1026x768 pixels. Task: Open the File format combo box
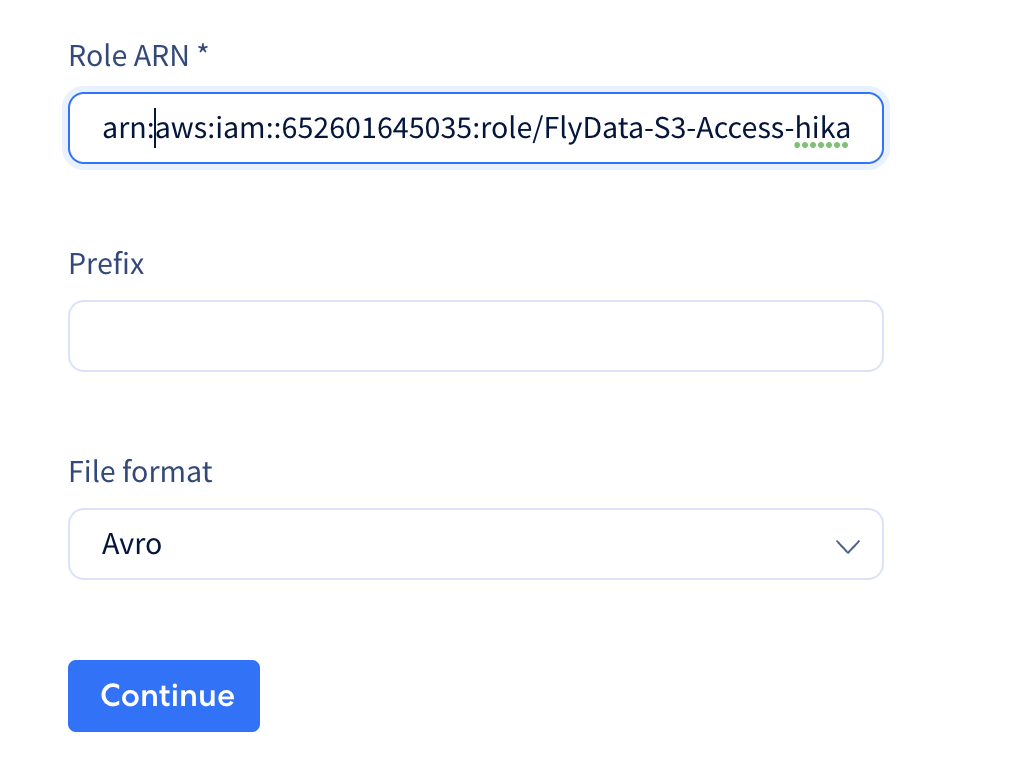click(x=475, y=544)
